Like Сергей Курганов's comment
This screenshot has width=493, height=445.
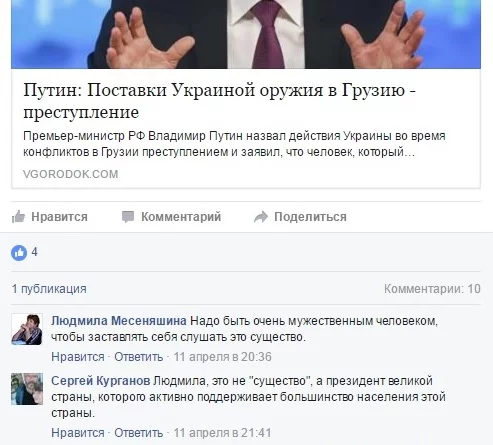point(78,433)
